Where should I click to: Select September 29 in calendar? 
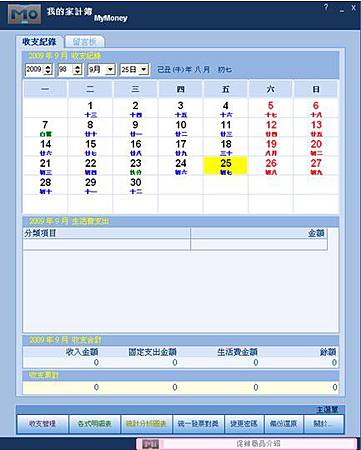click(x=90, y=185)
